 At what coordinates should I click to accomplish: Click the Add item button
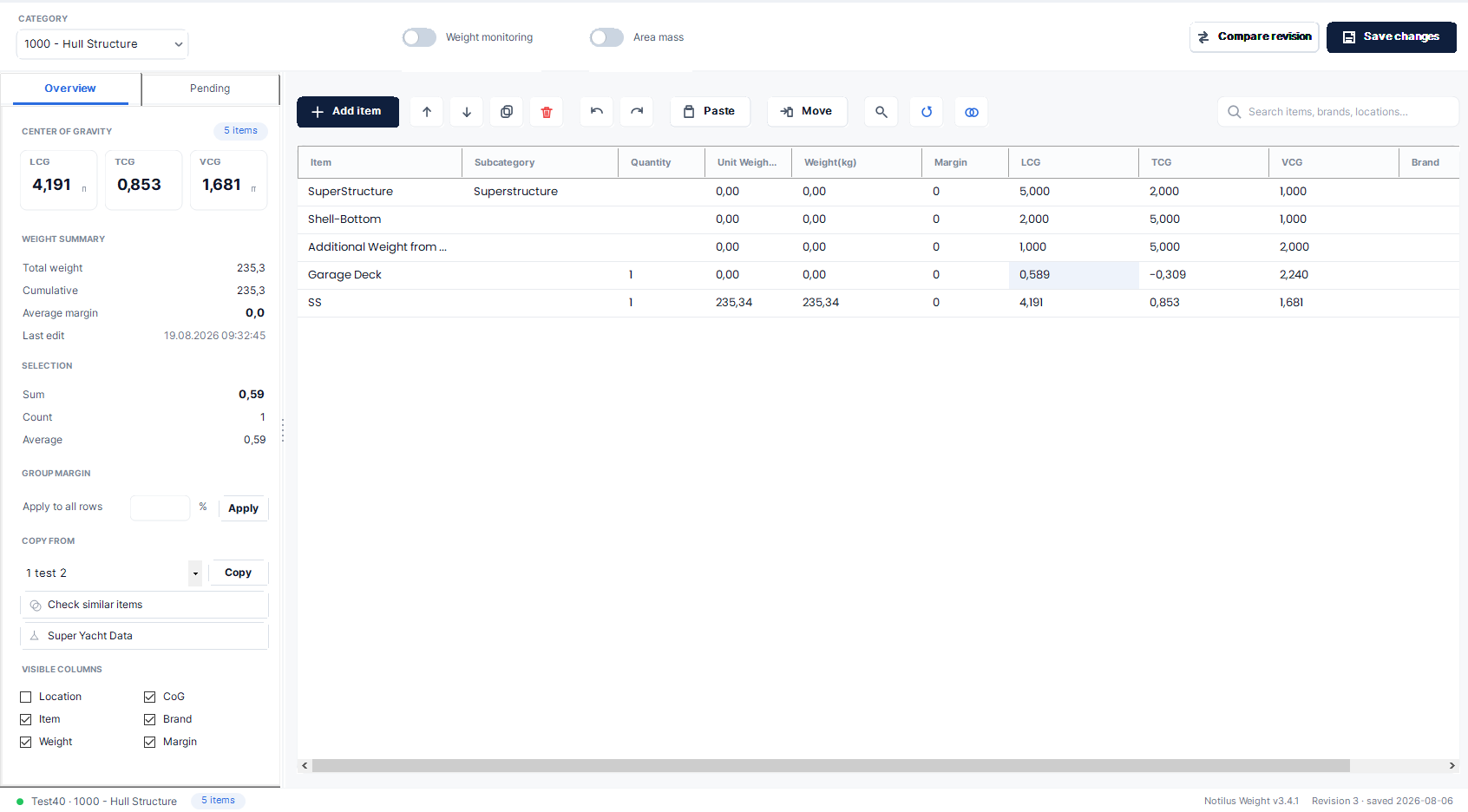348,112
